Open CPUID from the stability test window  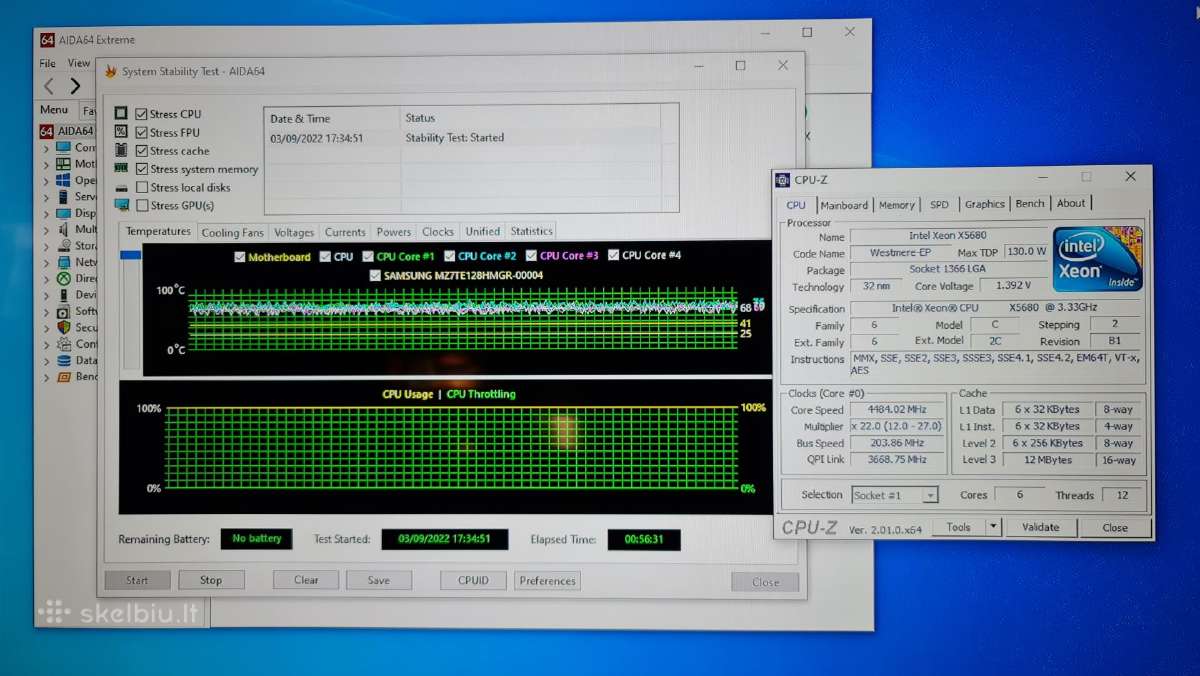473,580
